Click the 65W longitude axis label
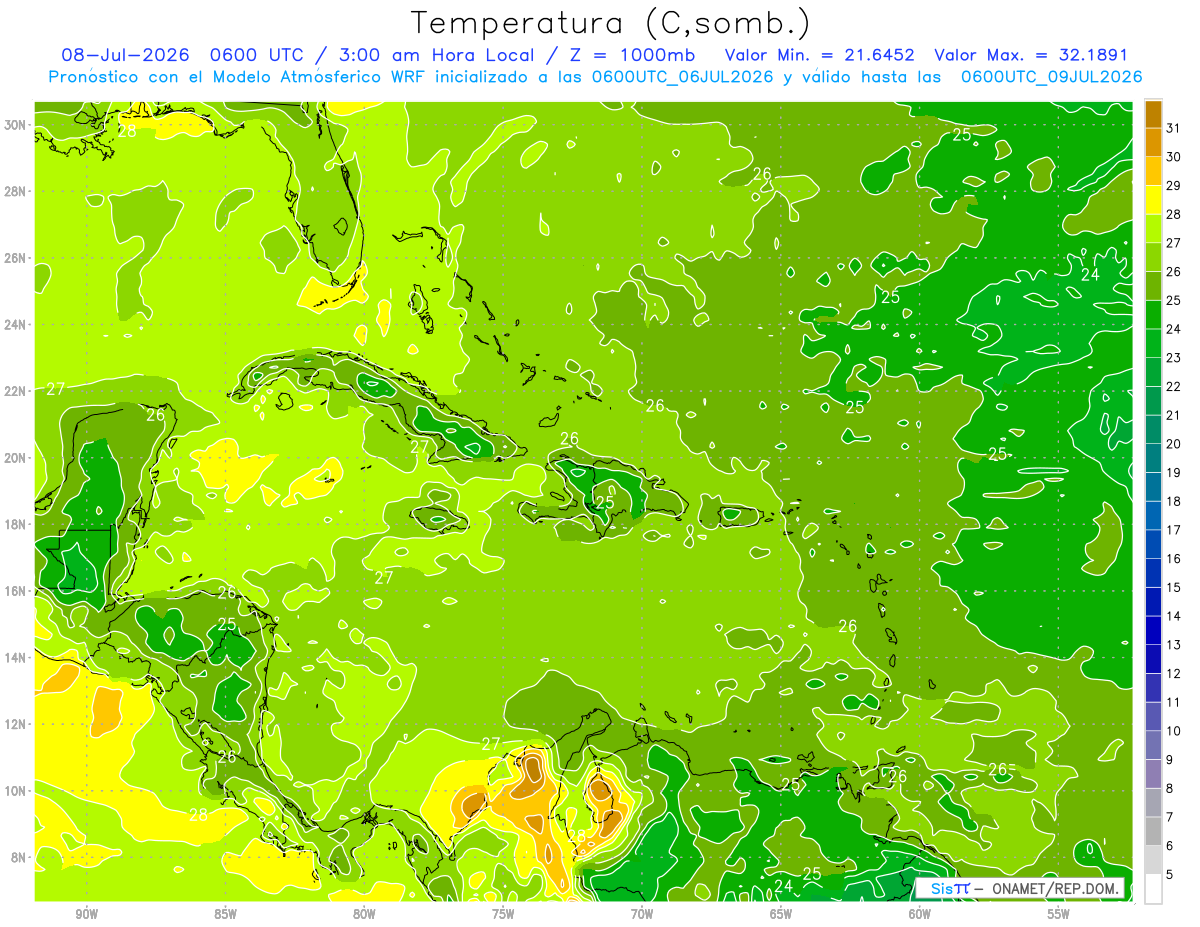 [x=781, y=914]
